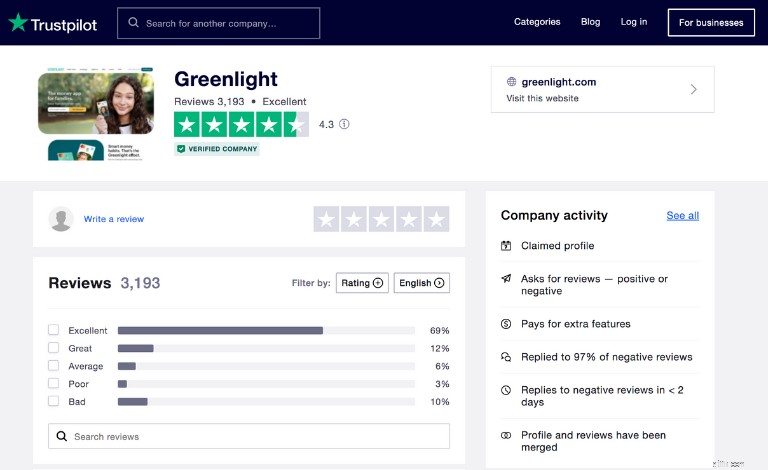
Task: Click the globe icon beside greenlight.com
Action: tap(511, 81)
